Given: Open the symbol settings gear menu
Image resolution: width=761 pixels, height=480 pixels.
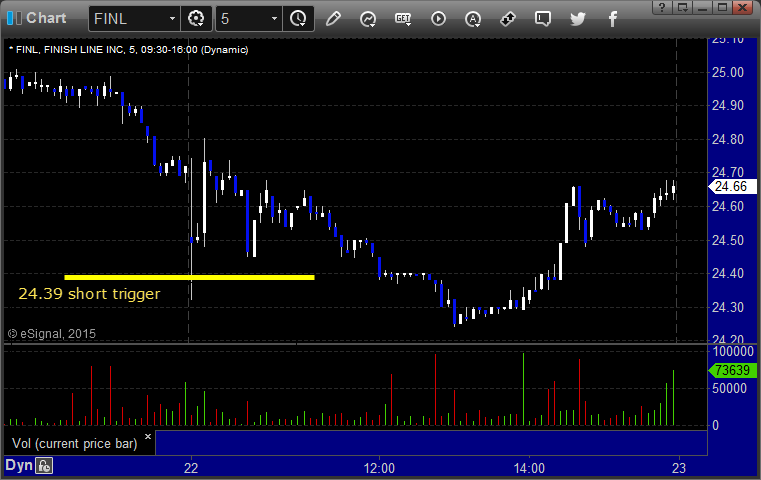Looking at the screenshot, I should tap(196, 19).
